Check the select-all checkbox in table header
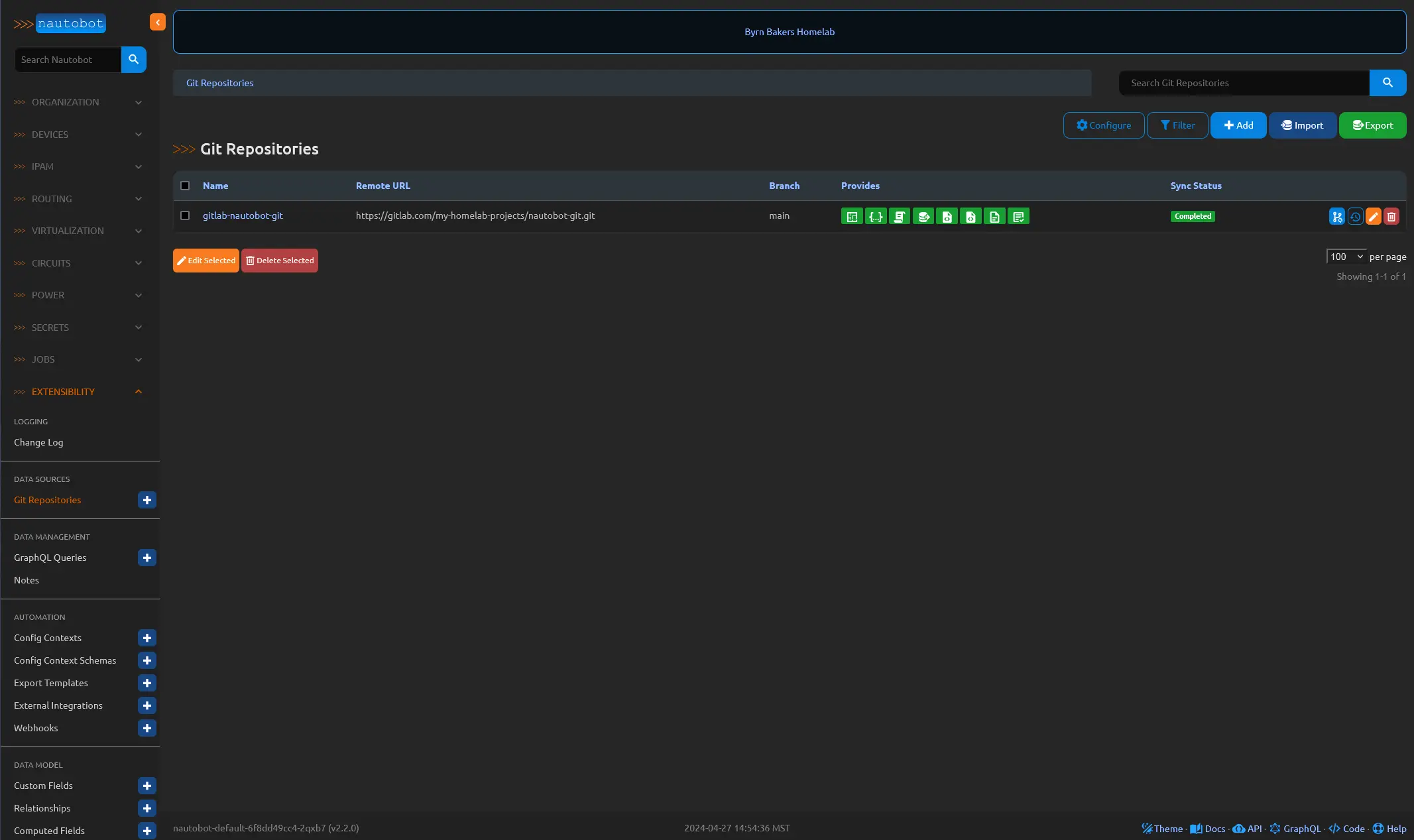Viewport: 1414px width, 840px height. [x=185, y=186]
